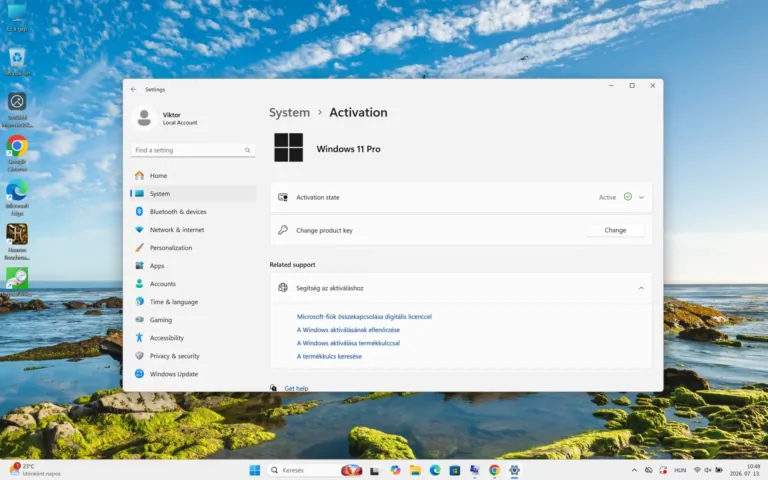Open Time & language settings
The image size is (768, 480).
193,302
